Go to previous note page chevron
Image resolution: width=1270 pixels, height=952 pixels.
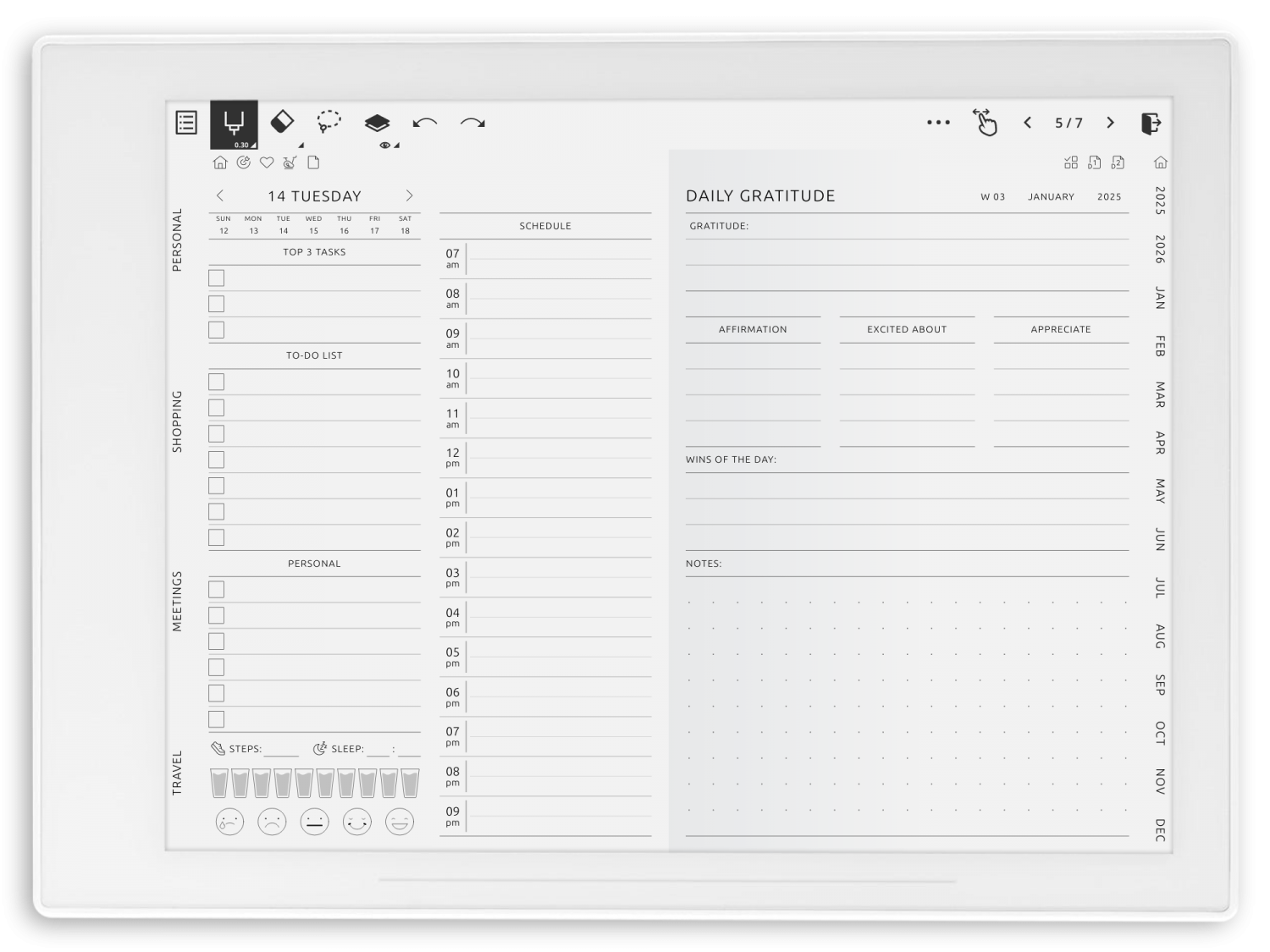click(x=1027, y=123)
